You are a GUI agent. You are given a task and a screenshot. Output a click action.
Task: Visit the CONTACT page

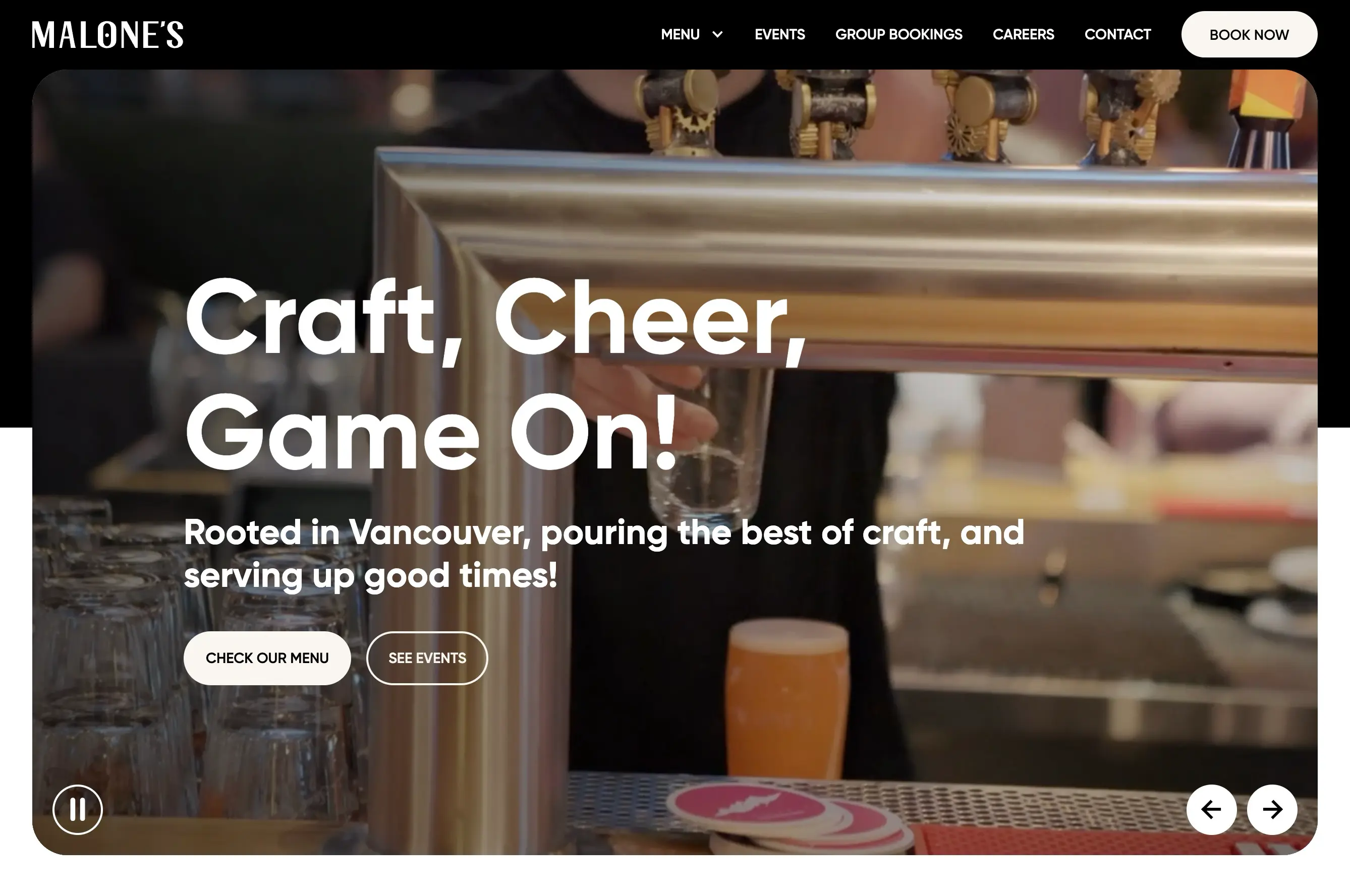pyautogui.click(x=1117, y=34)
